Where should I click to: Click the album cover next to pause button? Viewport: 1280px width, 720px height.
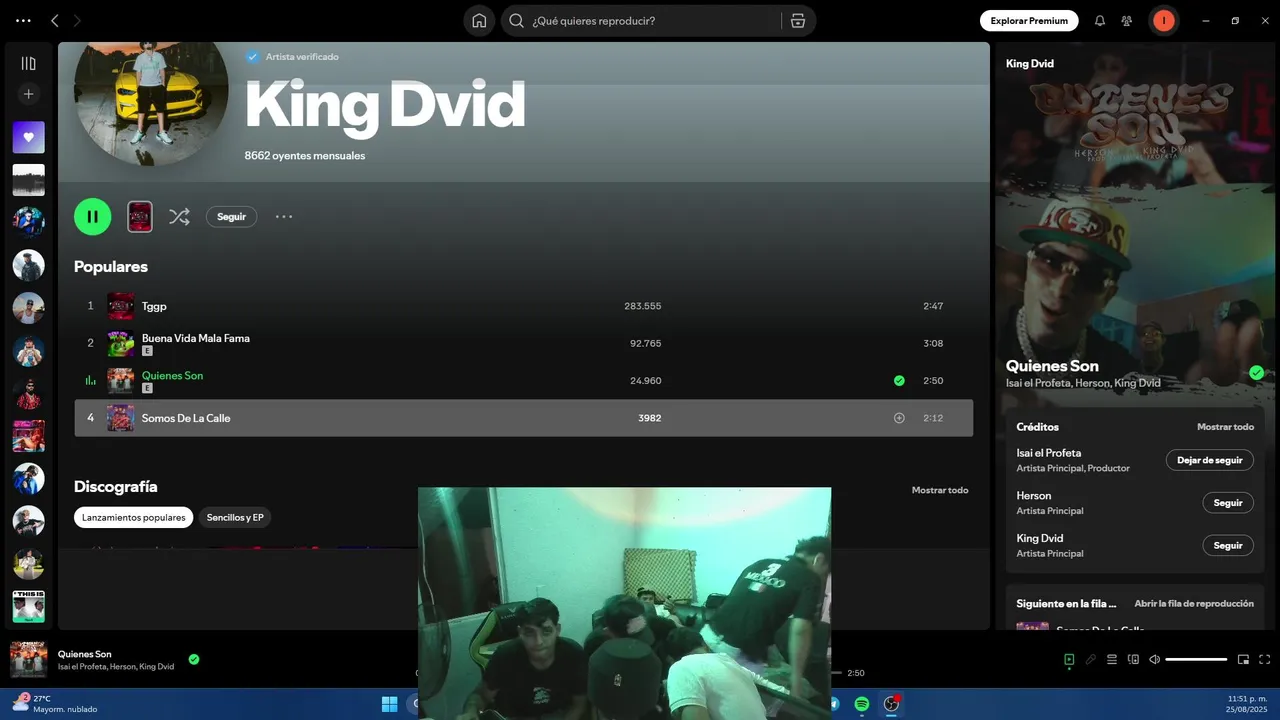coord(140,216)
